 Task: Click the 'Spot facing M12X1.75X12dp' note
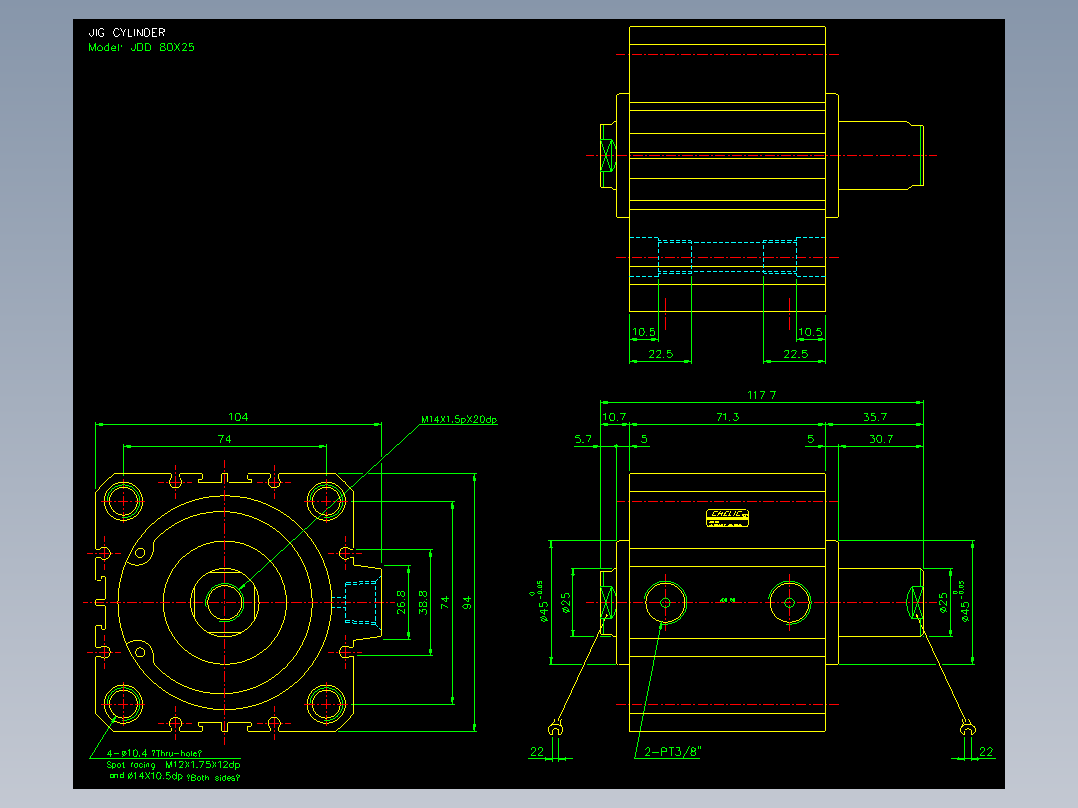pyautogui.click(x=173, y=765)
